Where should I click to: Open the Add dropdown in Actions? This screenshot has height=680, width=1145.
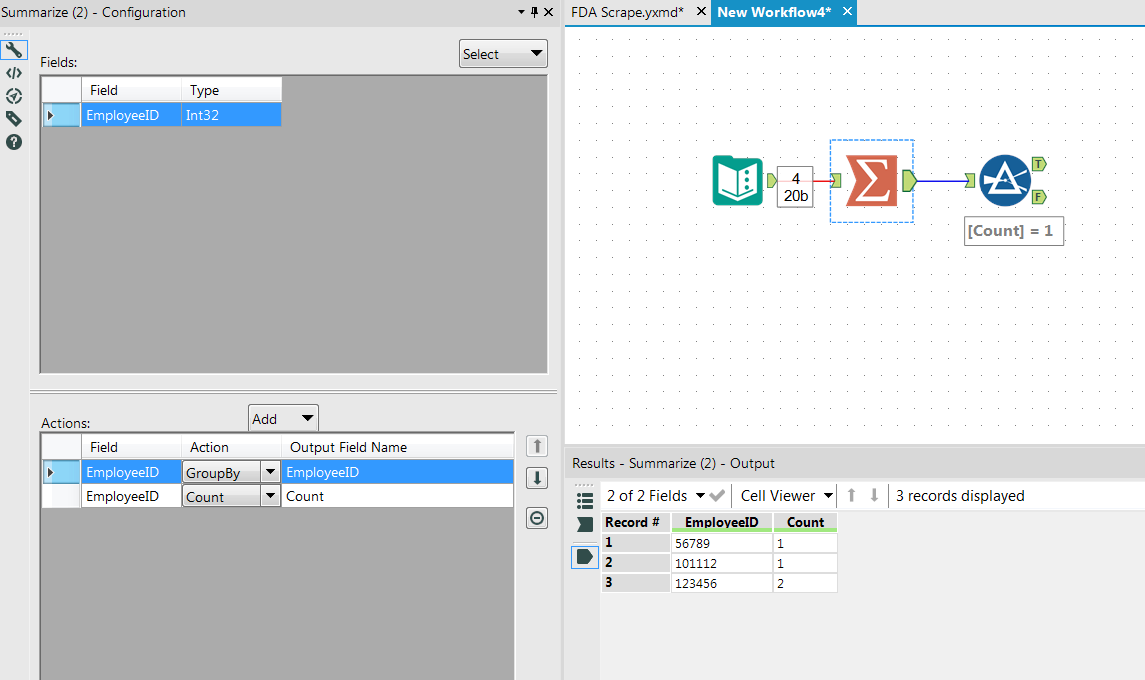click(x=283, y=417)
